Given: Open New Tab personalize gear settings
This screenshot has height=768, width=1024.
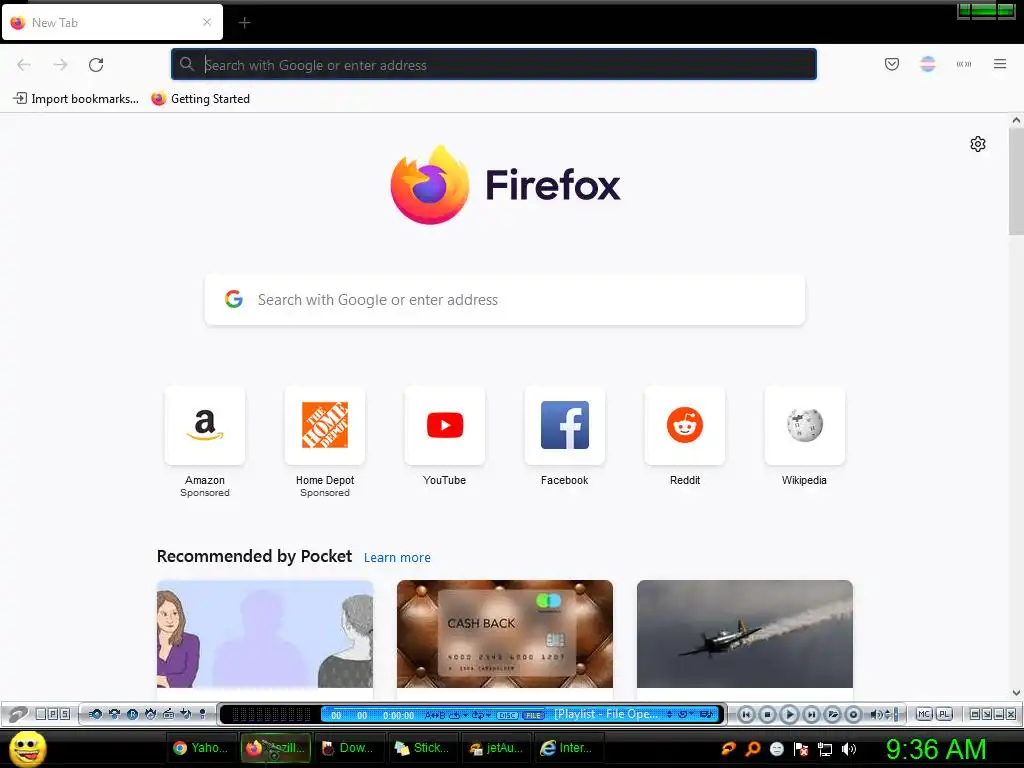Looking at the screenshot, I should 978,144.
